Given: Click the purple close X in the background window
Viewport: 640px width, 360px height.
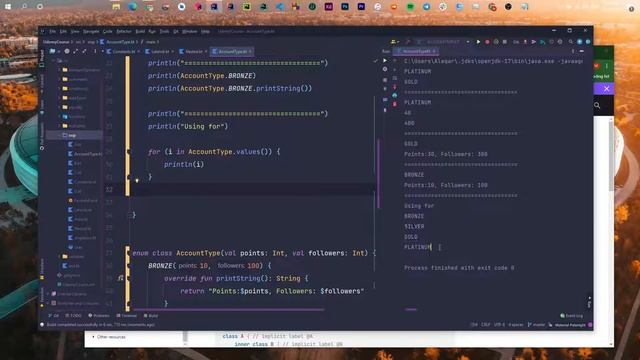Looking at the screenshot, I should [x=607, y=89].
